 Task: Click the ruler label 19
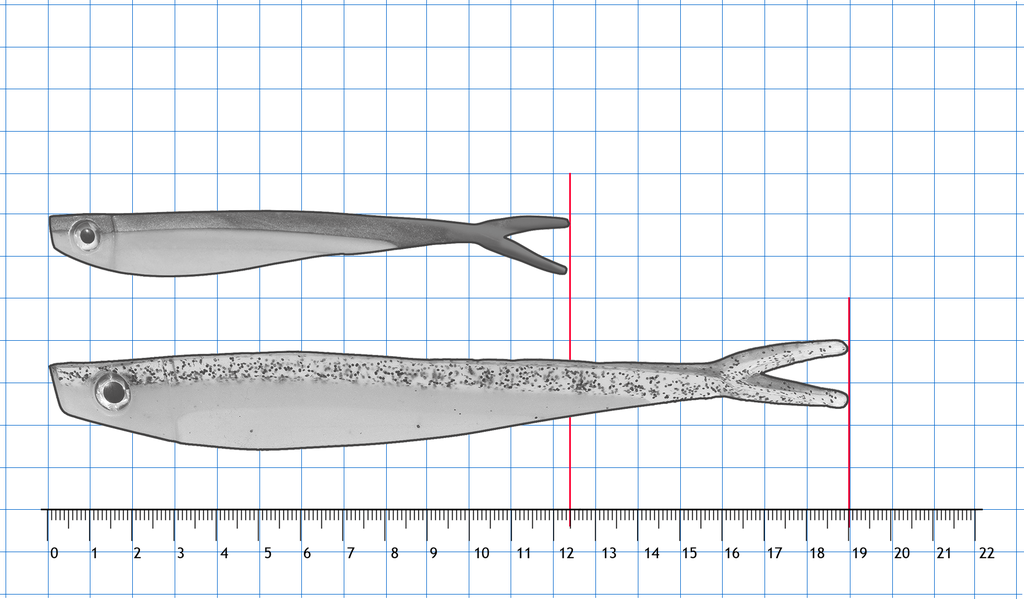[859, 553]
